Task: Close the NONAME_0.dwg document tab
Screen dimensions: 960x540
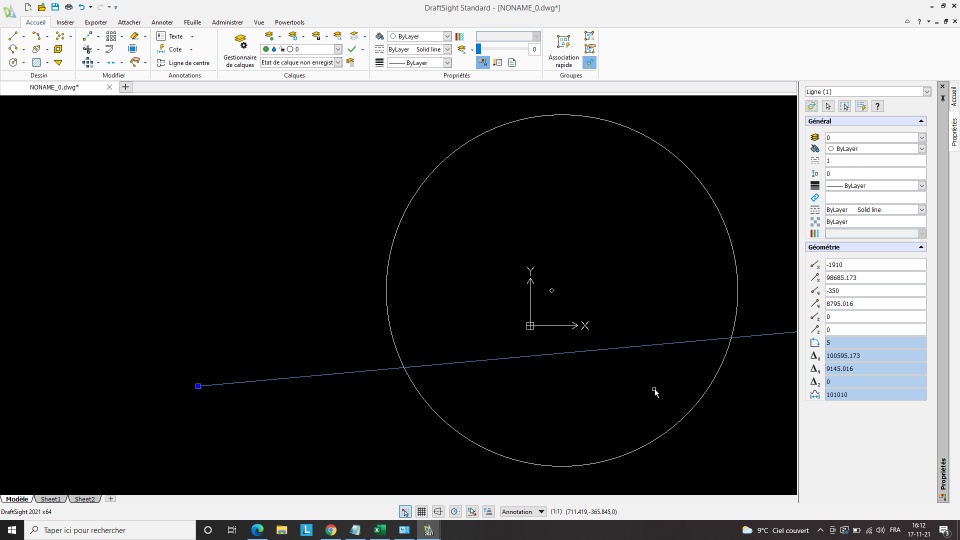Action: coord(110,87)
